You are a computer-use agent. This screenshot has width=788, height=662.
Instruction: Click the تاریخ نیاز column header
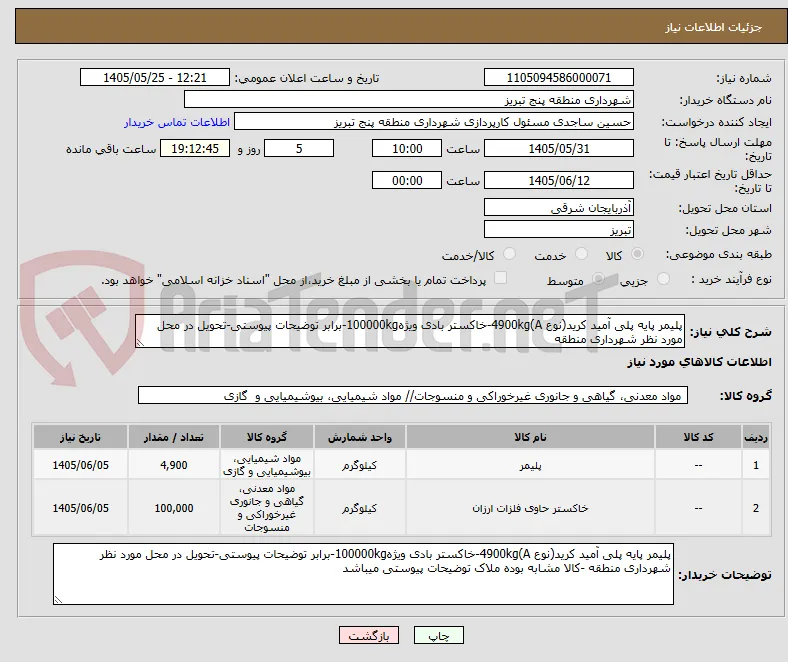click(x=80, y=437)
